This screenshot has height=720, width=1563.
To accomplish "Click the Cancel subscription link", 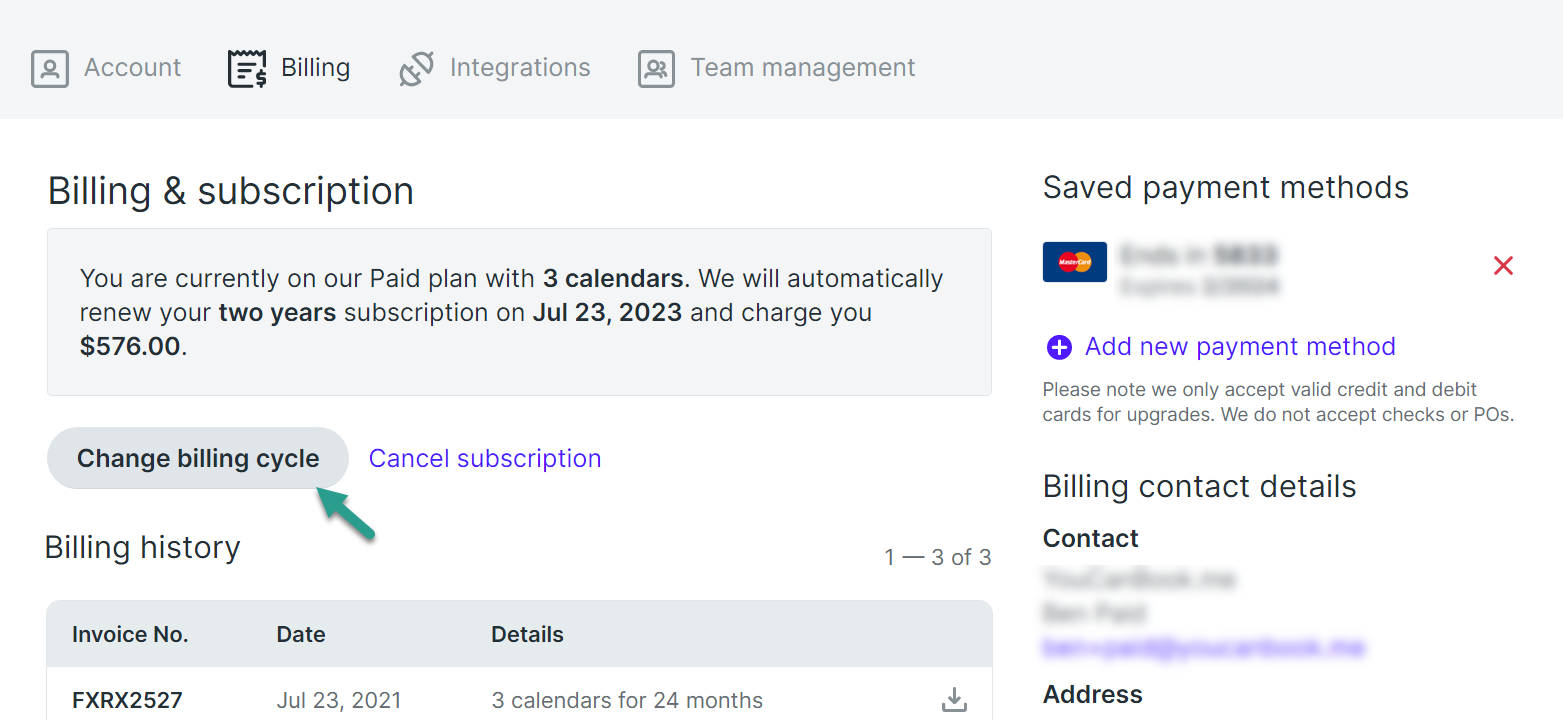I will coord(485,458).
